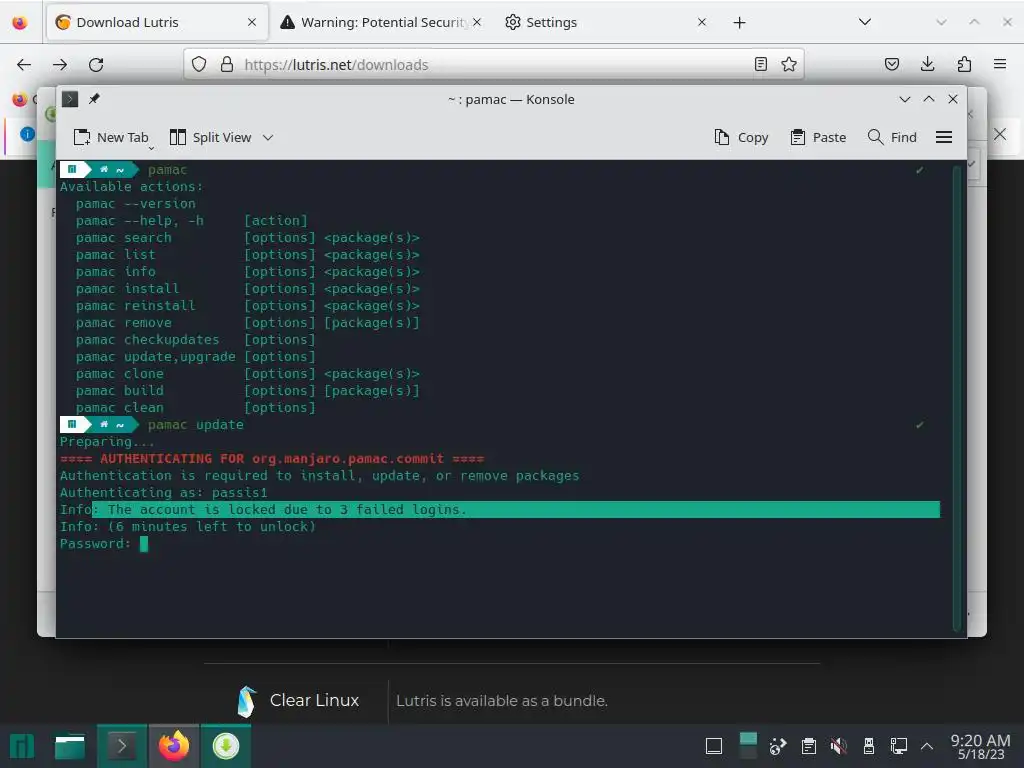This screenshot has height=768, width=1024.
Task: Click the 'pamac checkupdates' line in terminal
Action: coord(195,340)
